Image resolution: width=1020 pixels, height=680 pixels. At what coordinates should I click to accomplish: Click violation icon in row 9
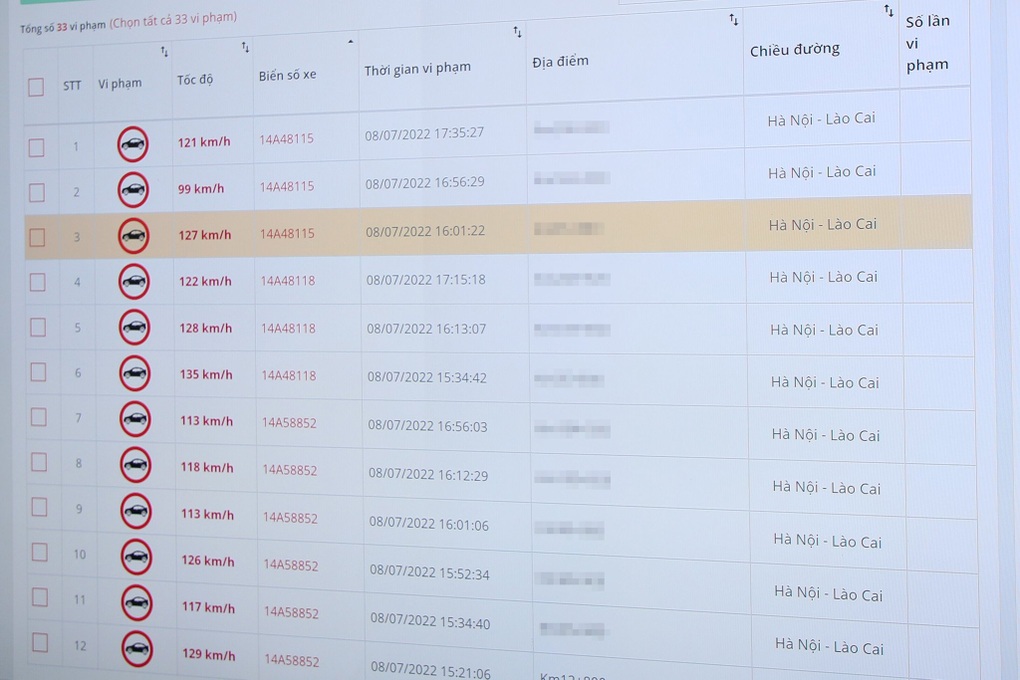point(136,511)
